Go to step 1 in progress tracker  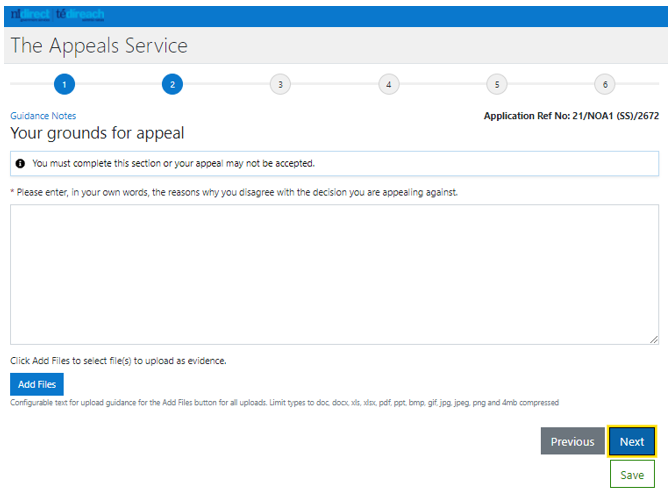(x=64, y=84)
